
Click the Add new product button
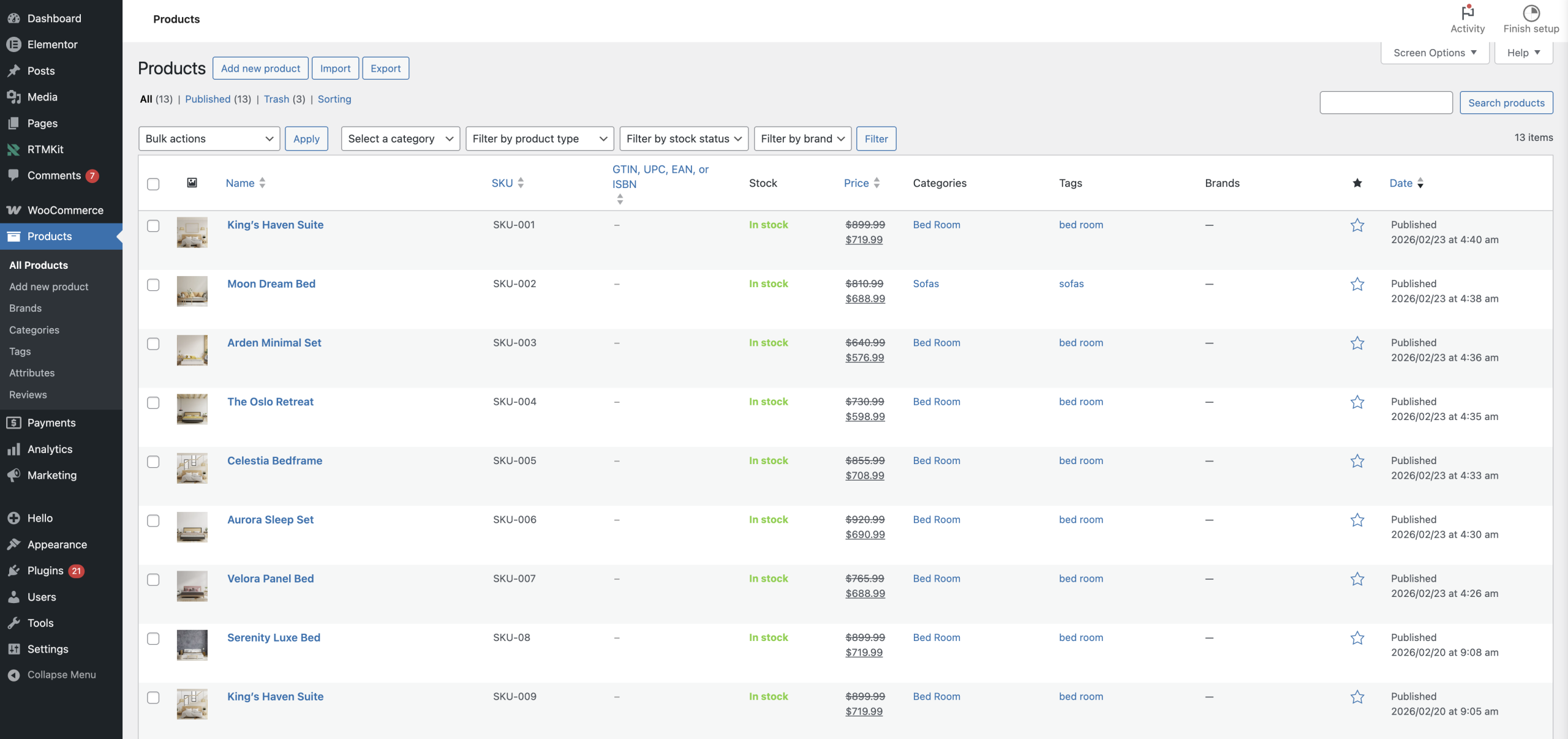[260, 69]
